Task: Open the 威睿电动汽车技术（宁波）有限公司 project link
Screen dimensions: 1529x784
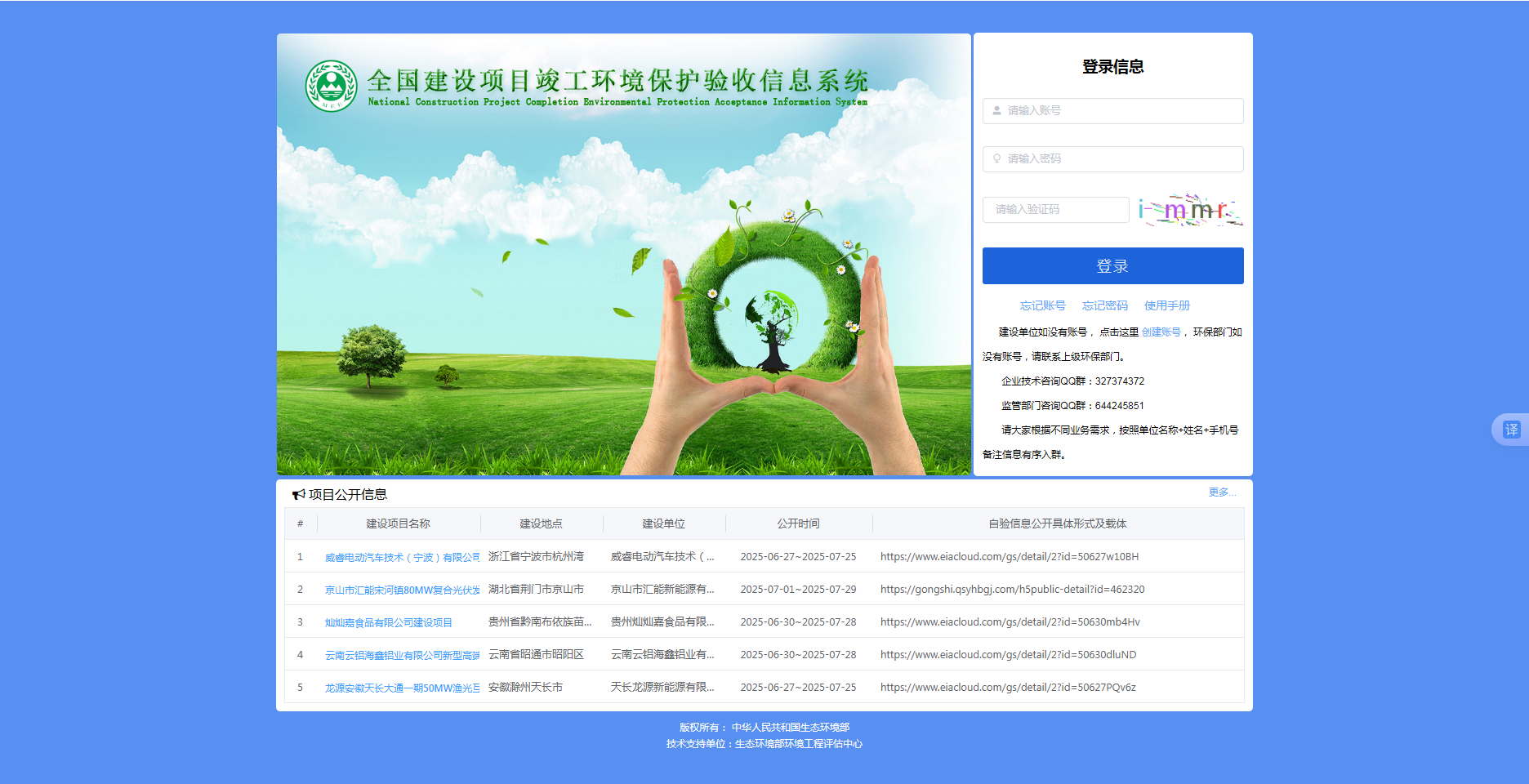Action: 403,556
